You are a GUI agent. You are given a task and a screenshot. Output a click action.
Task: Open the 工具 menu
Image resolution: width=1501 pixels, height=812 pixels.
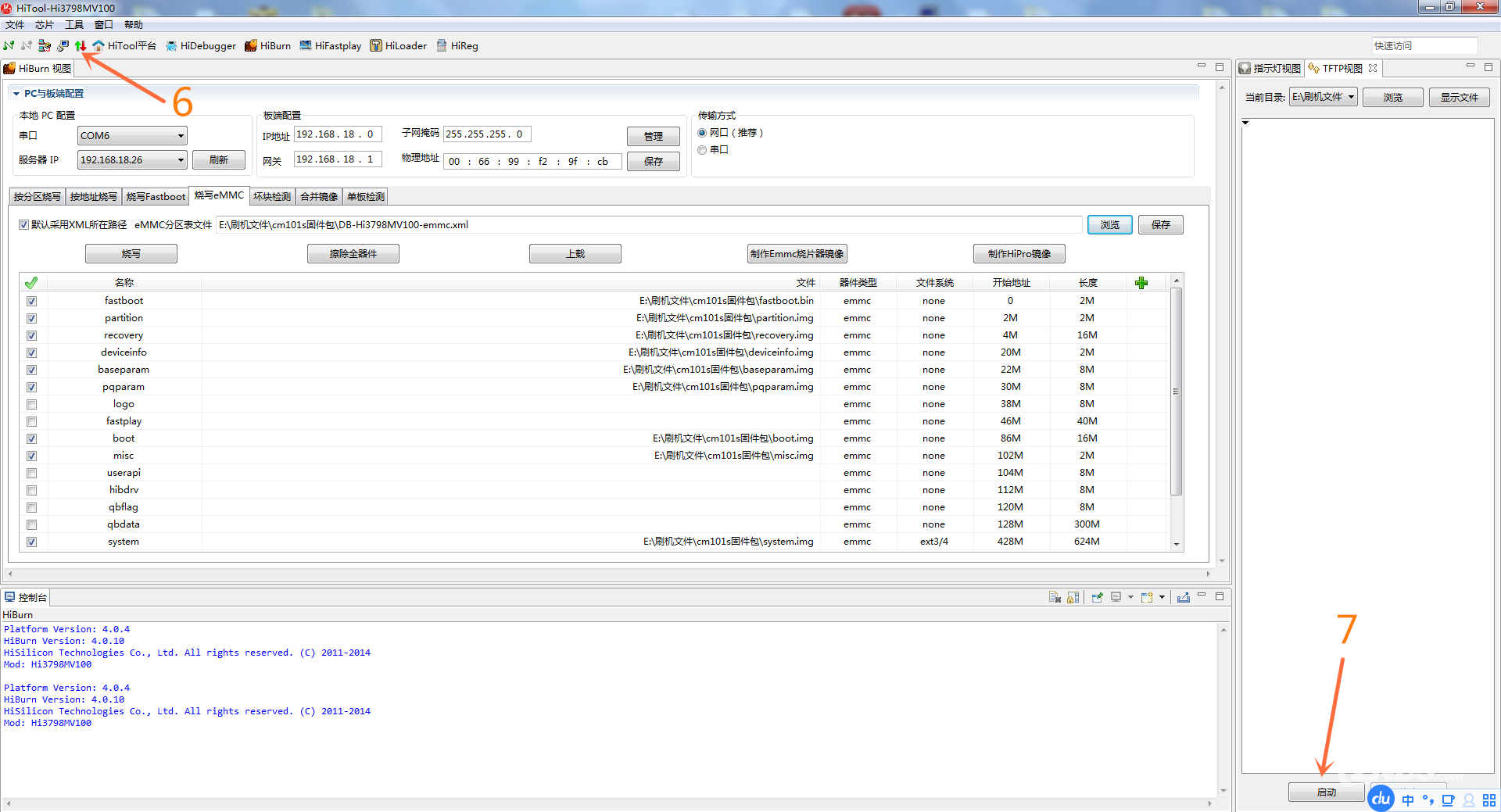(x=74, y=25)
